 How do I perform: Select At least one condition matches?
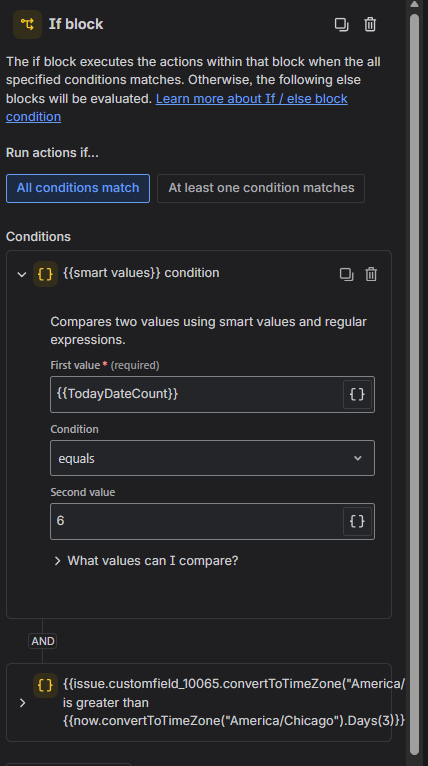[x=261, y=188]
